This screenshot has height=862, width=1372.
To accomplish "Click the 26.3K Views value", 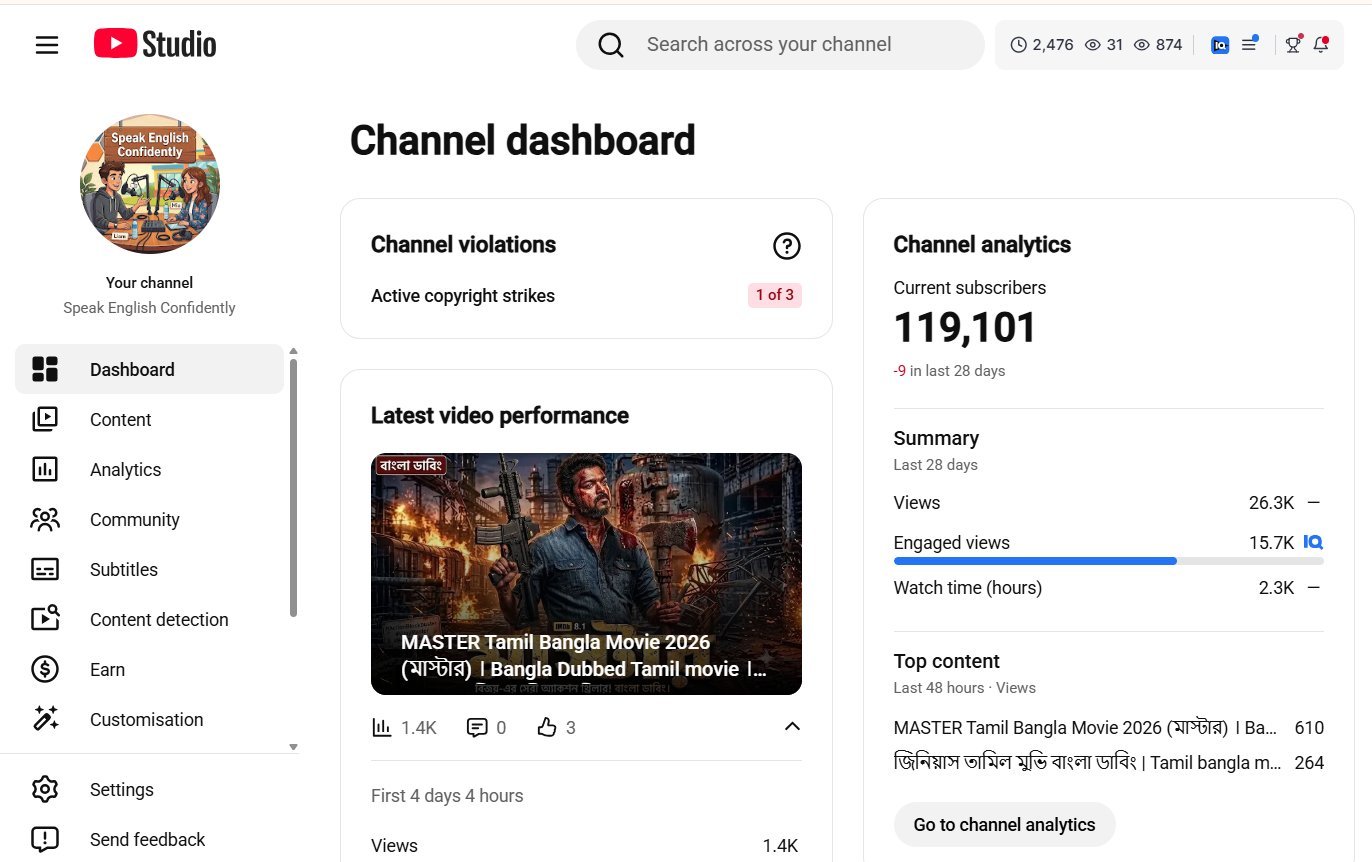I will point(1272,502).
